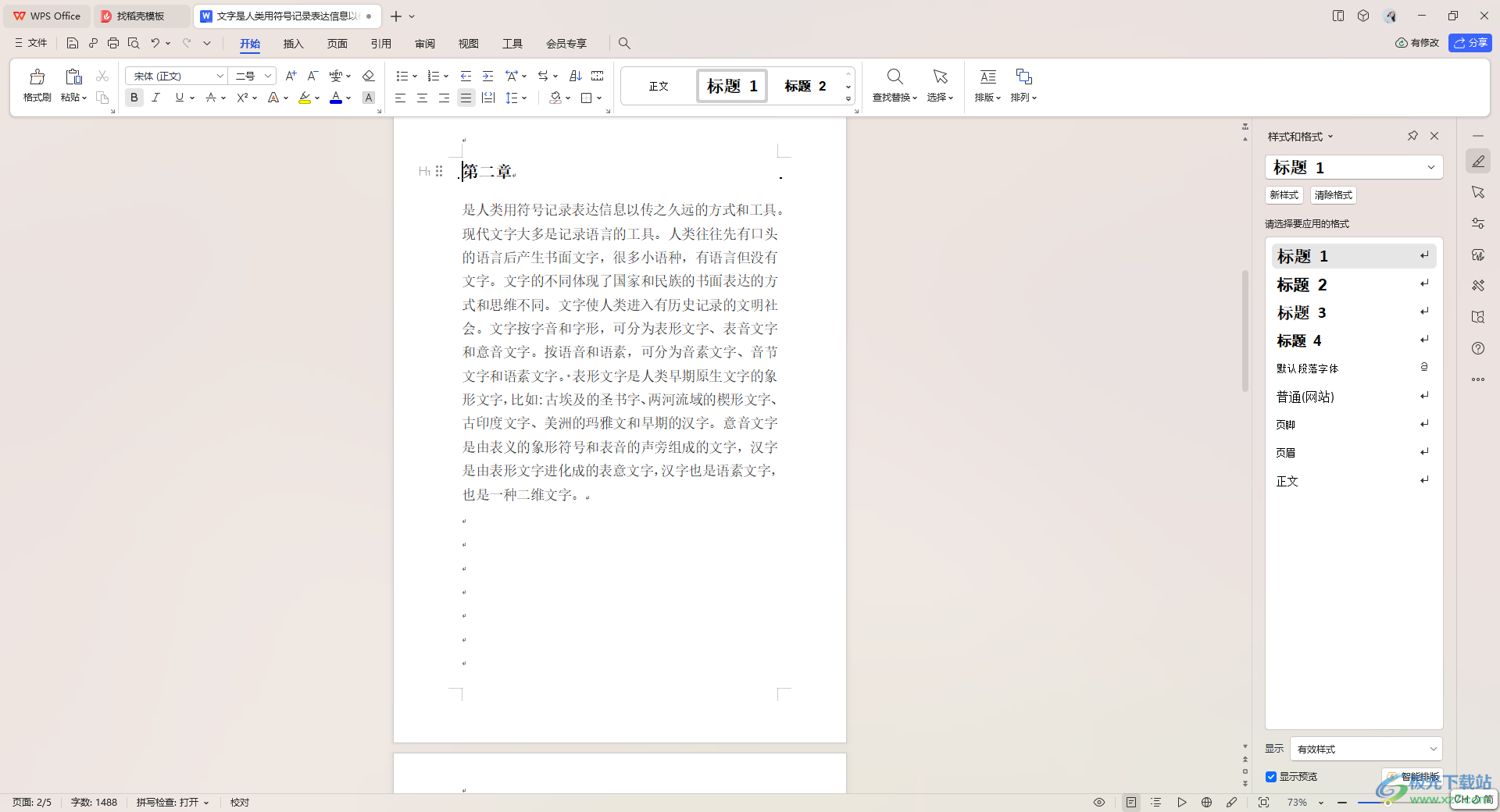
Task: Decrease indent icon in paragraph group
Action: click(x=466, y=76)
